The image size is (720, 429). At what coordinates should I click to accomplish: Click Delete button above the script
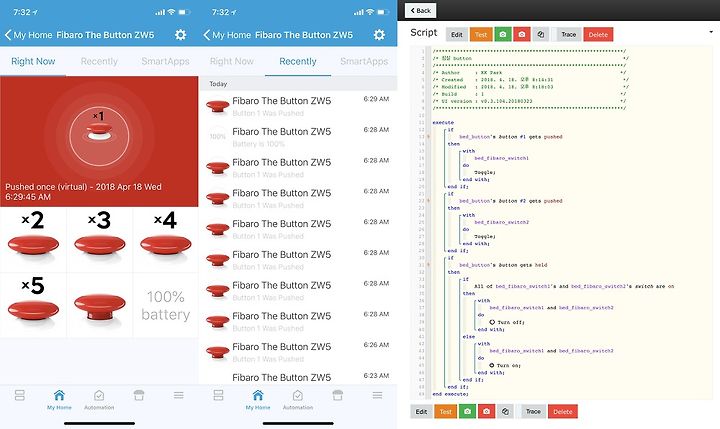click(x=598, y=34)
